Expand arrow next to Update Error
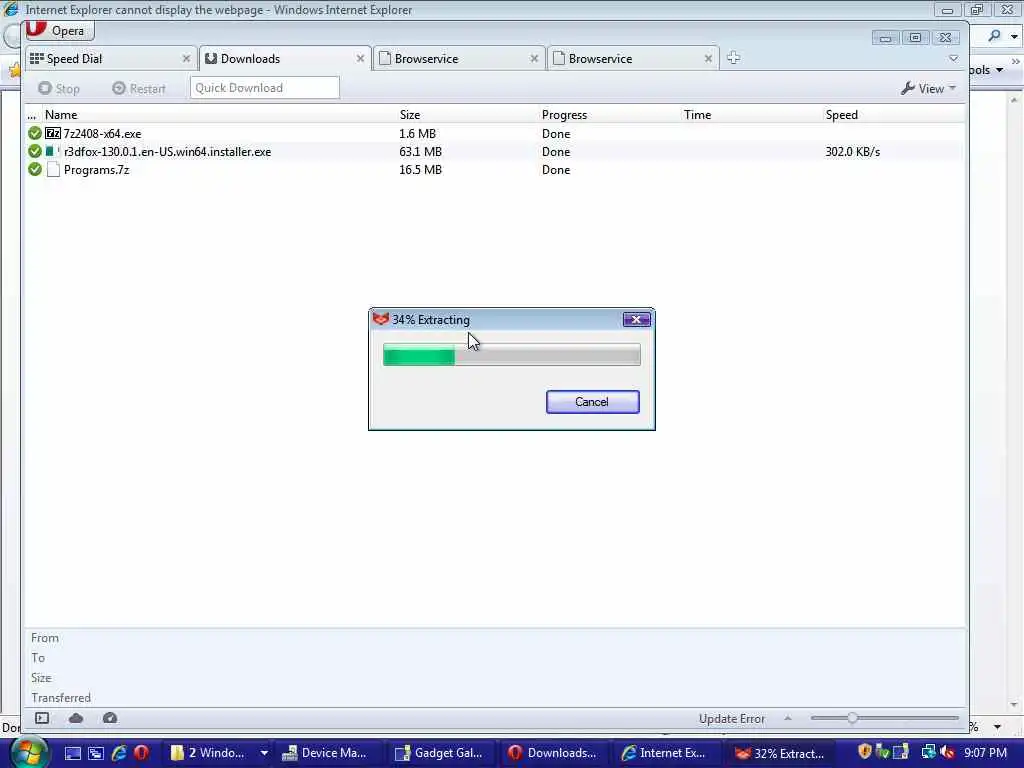This screenshot has width=1024, height=768. pyautogui.click(x=788, y=718)
